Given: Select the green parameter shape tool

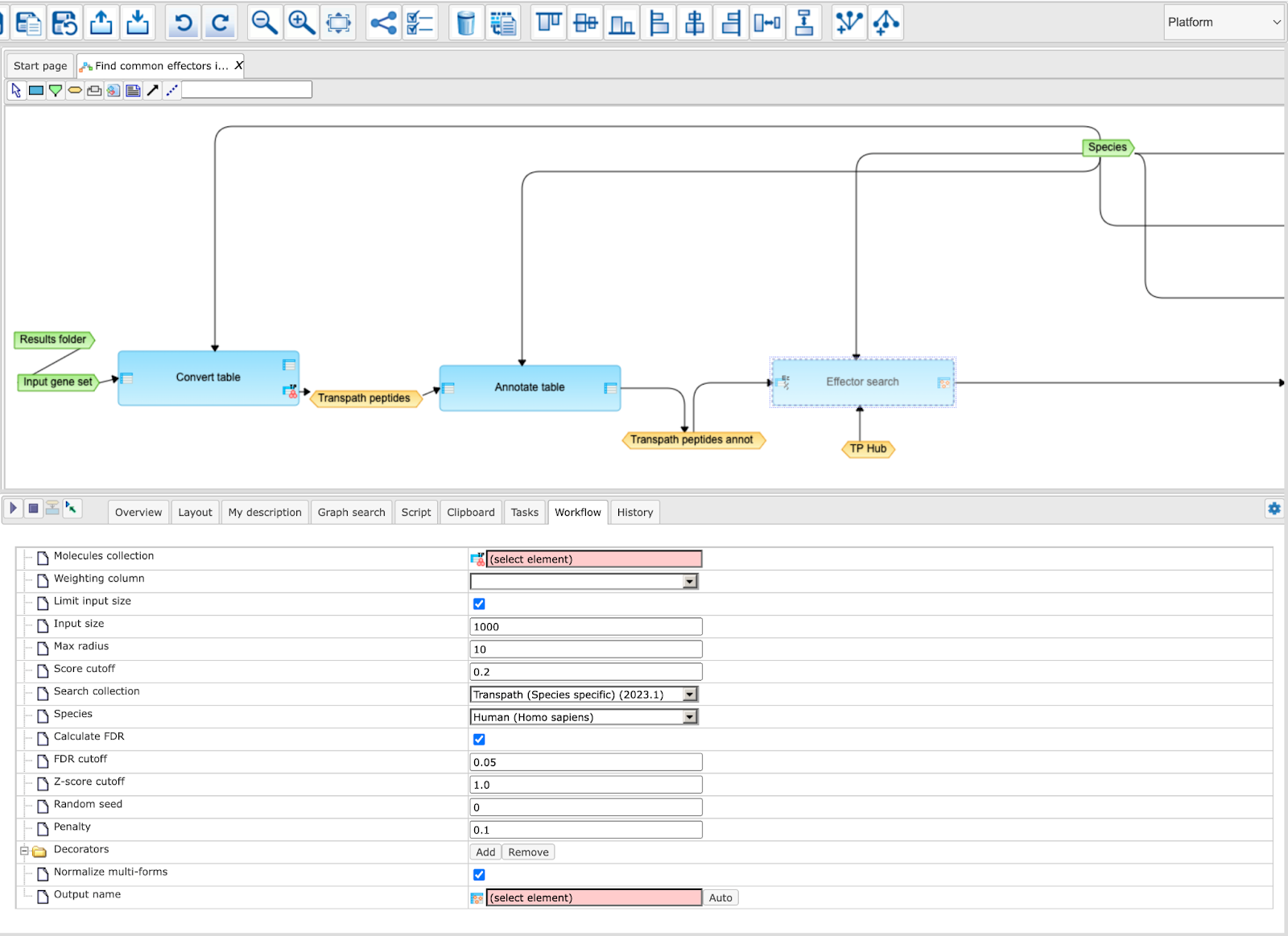Looking at the screenshot, I should pyautogui.click(x=56, y=90).
